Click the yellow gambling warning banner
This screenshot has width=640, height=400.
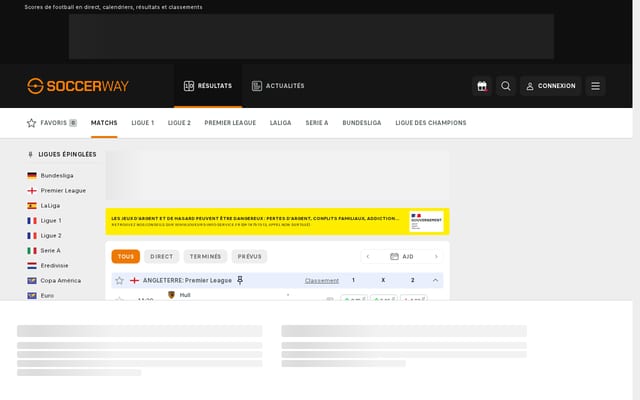[x=278, y=222]
